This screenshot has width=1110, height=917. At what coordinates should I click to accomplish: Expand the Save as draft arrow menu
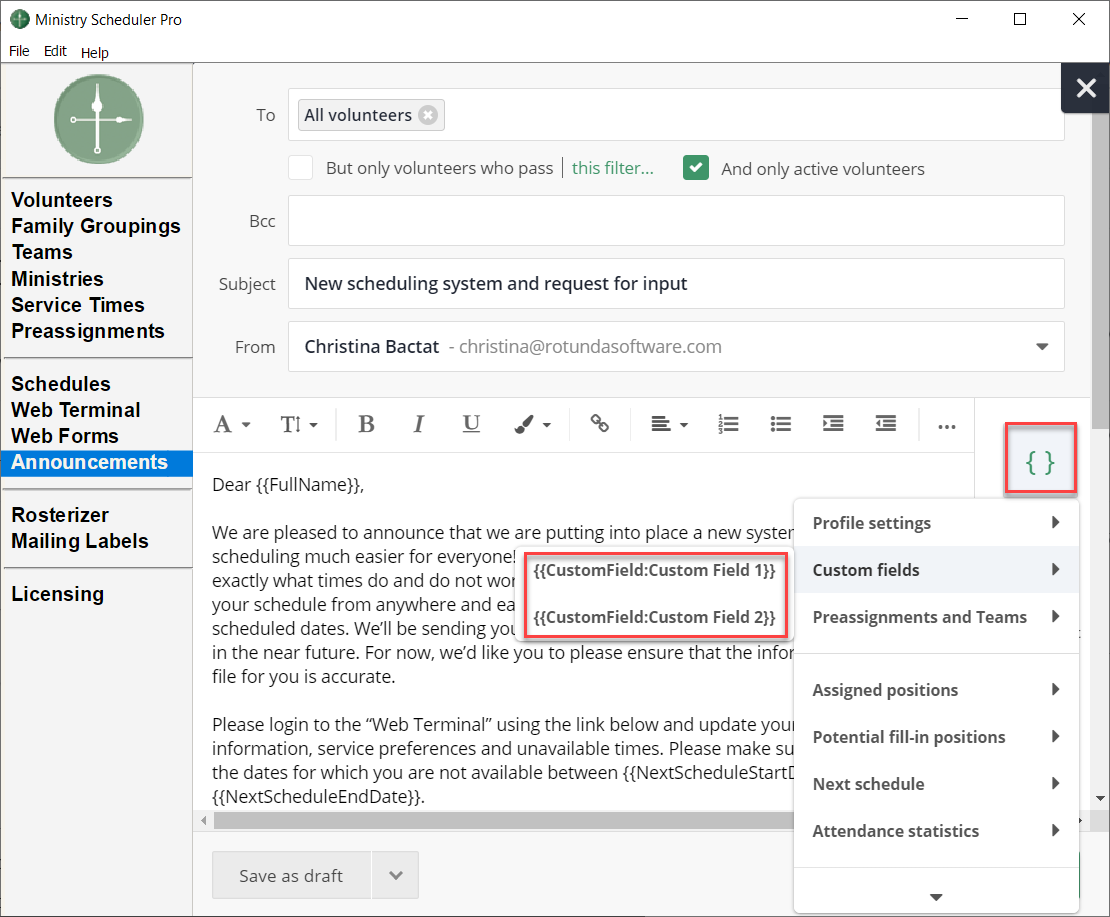[396, 876]
